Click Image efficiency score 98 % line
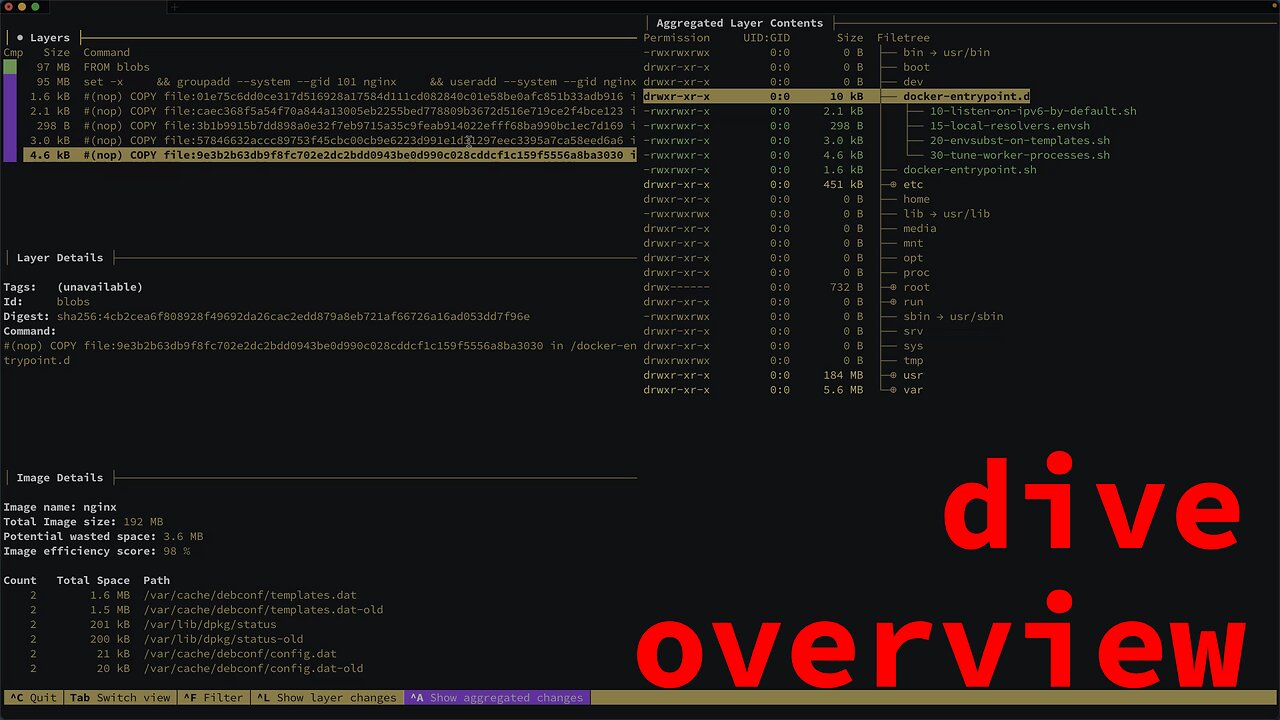 (97, 551)
